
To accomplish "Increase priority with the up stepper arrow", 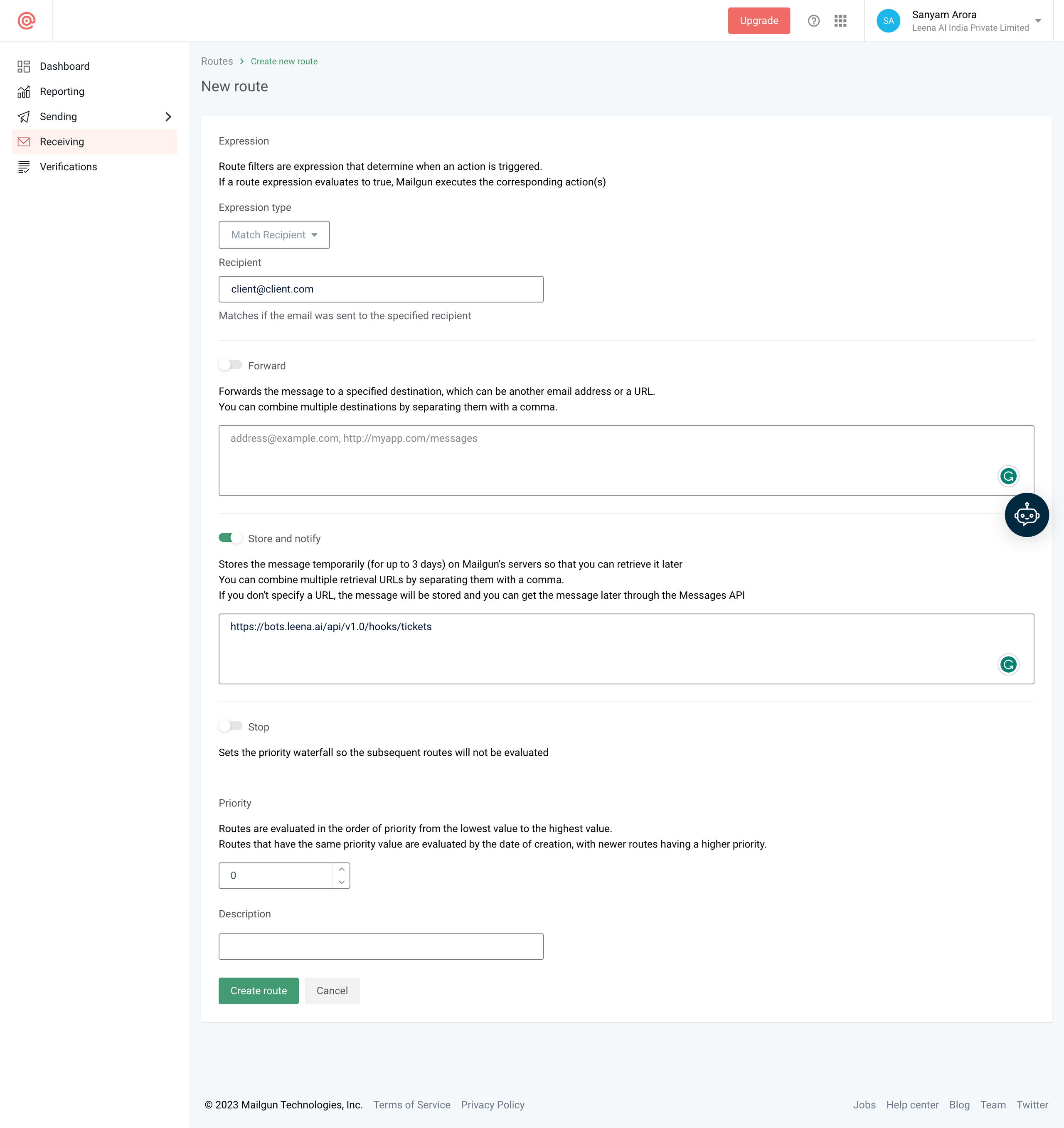I will (342, 869).
